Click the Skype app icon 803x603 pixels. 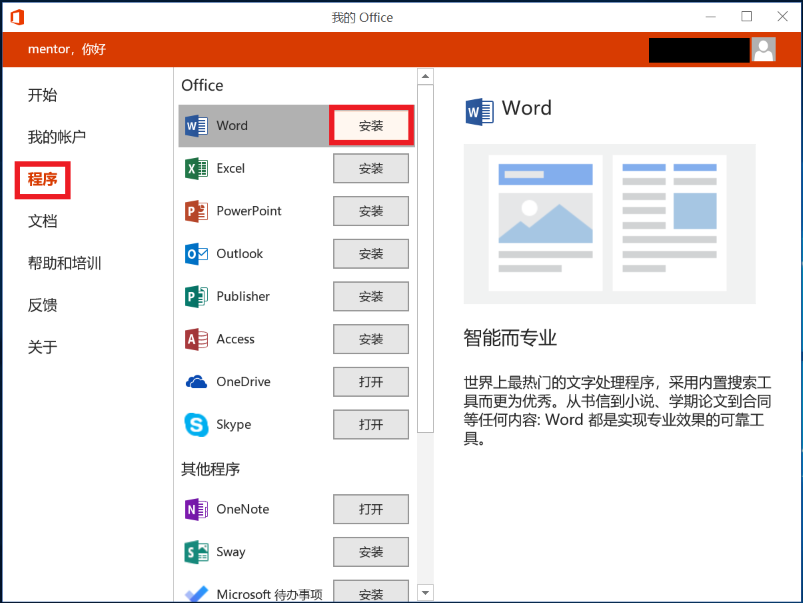(x=196, y=425)
